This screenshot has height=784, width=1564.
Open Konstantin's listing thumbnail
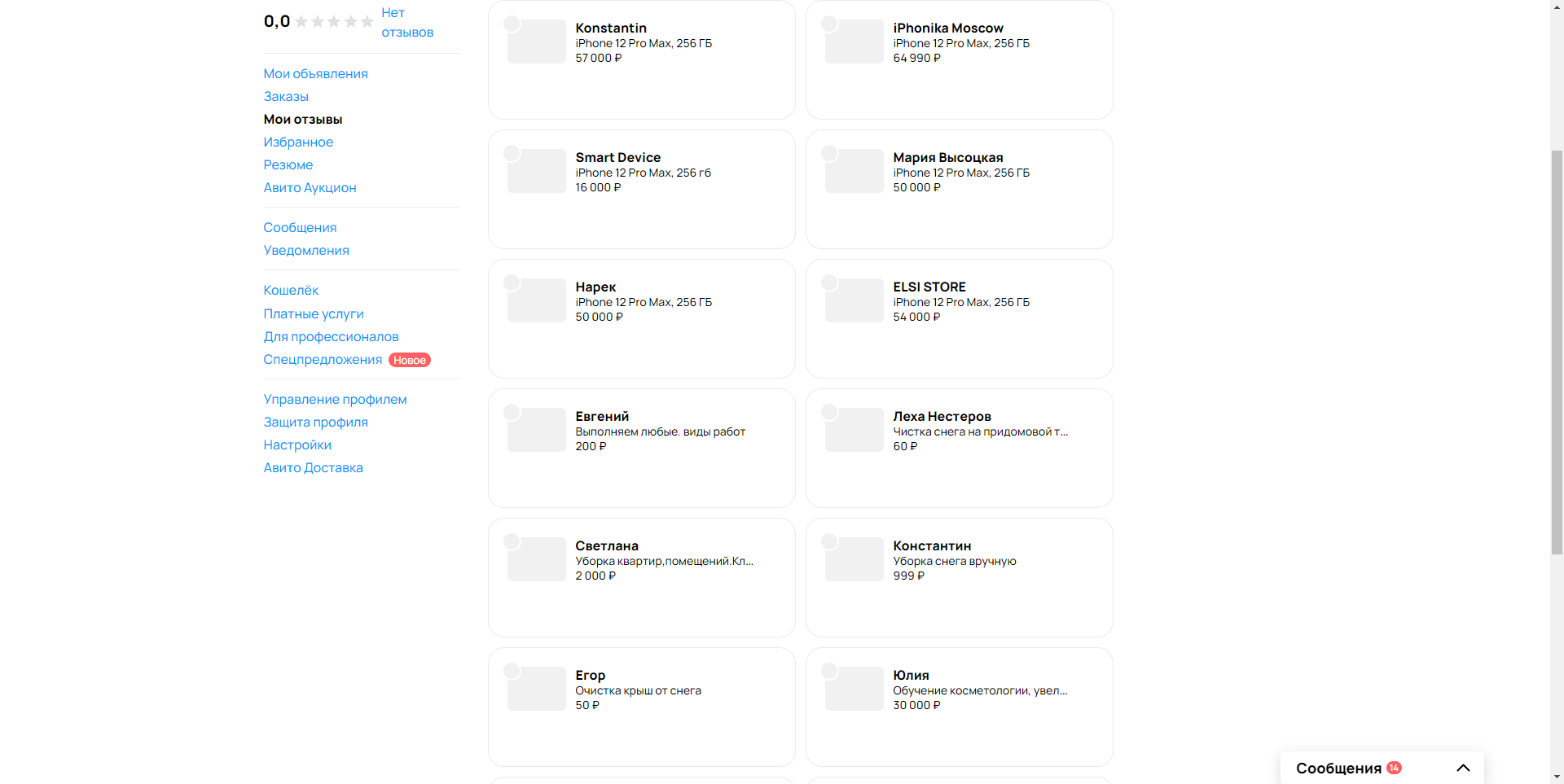537,42
